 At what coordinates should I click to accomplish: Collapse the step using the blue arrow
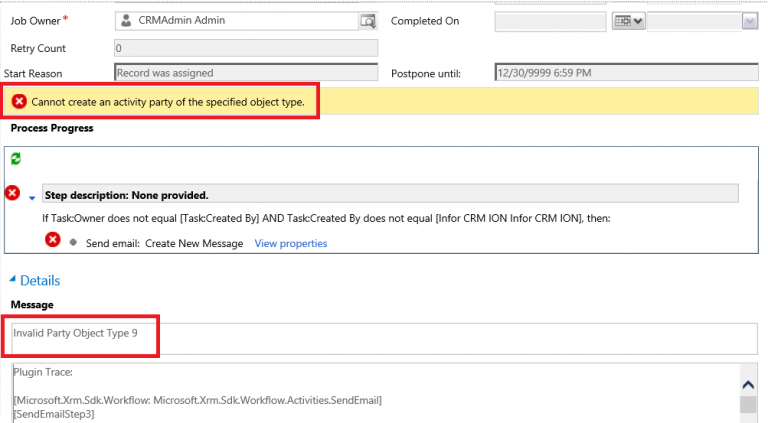[32, 198]
